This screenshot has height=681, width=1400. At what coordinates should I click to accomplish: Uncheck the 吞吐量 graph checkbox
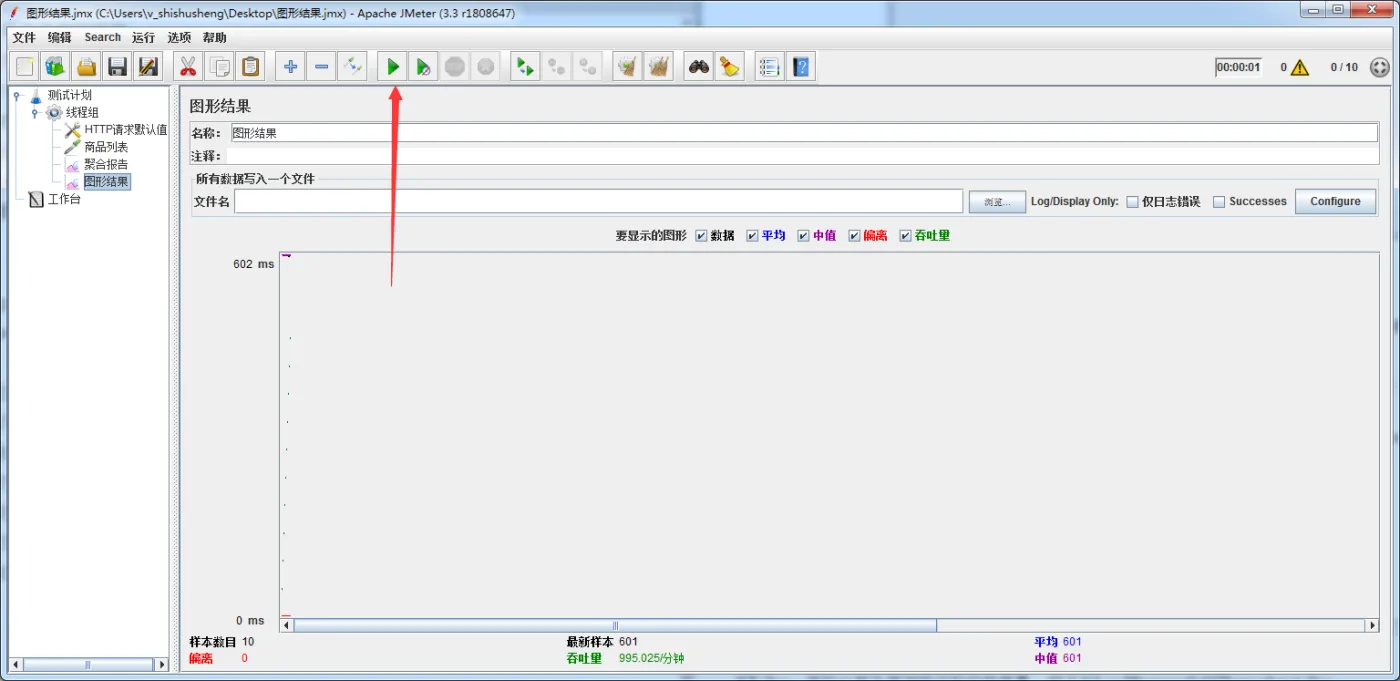[x=905, y=236]
